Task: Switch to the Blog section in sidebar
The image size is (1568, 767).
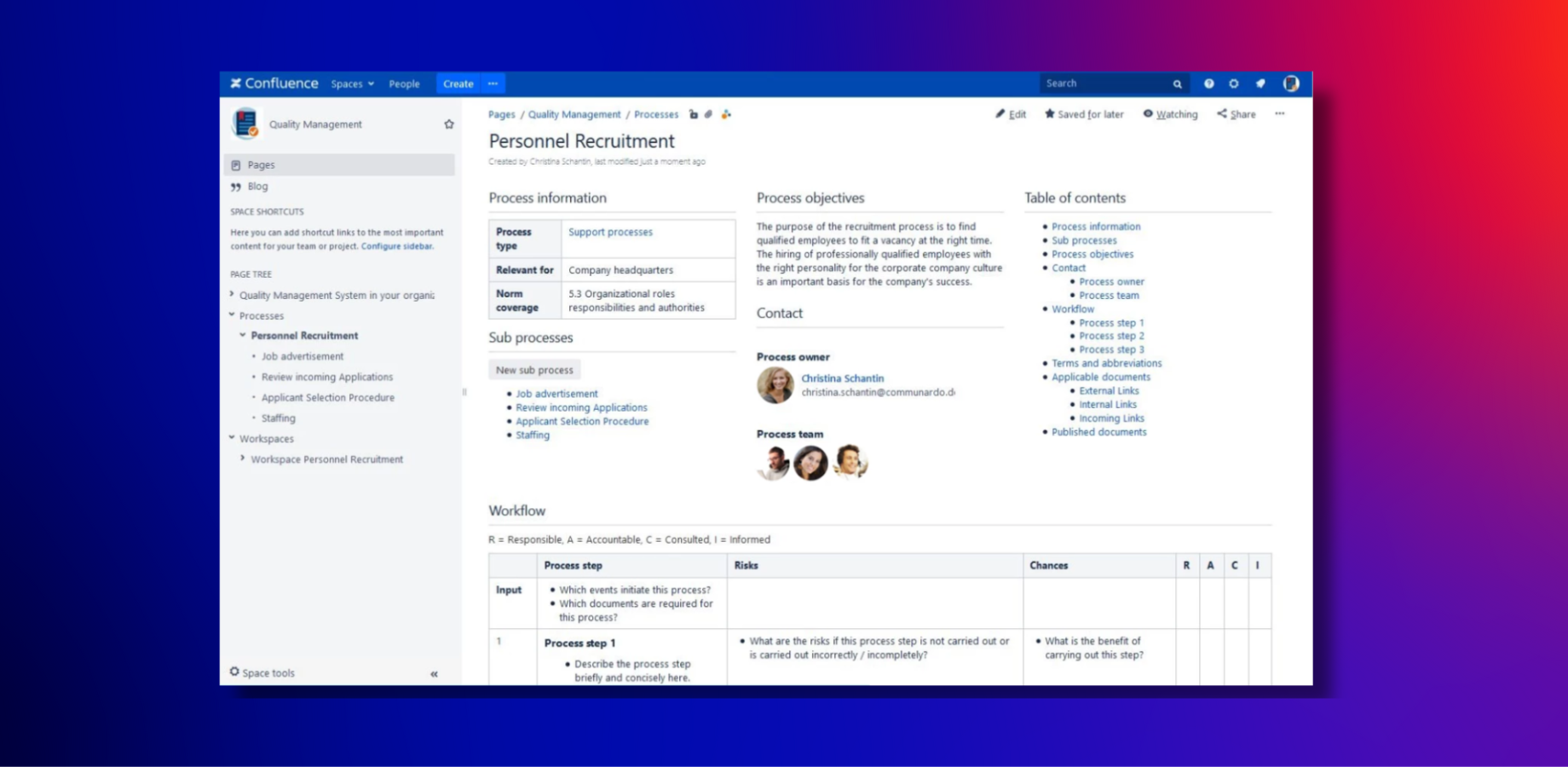Action: 257,186
